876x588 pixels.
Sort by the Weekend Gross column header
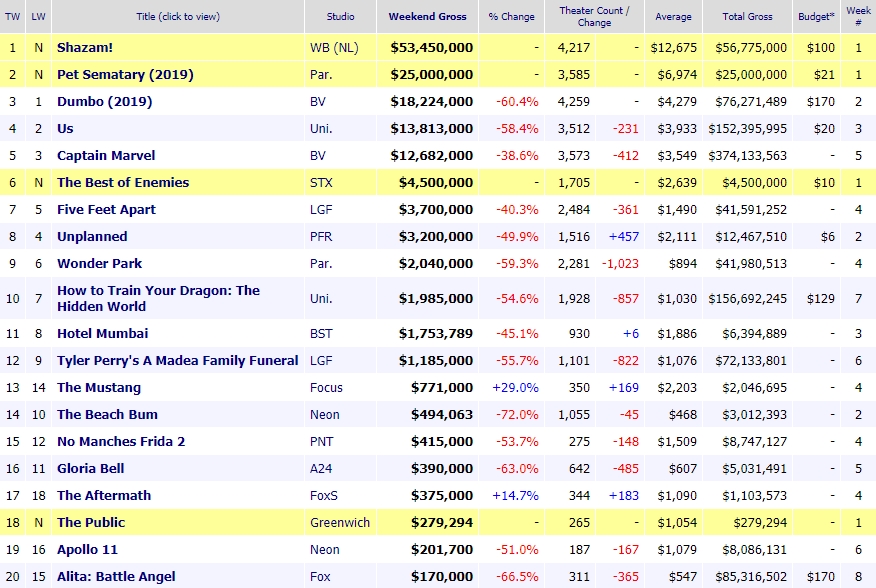(427, 17)
